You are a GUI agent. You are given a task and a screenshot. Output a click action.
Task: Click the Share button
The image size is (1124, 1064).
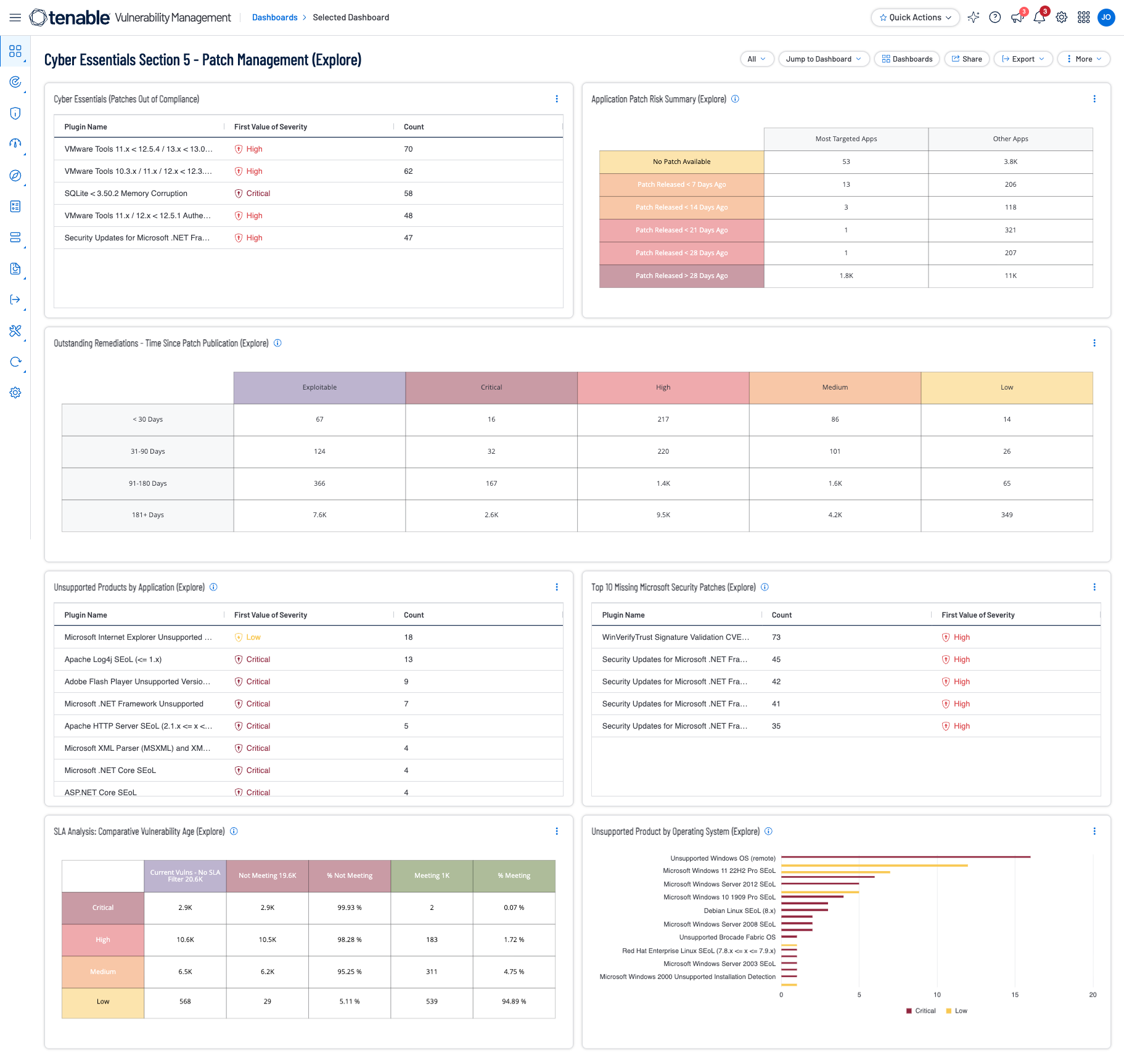click(967, 59)
